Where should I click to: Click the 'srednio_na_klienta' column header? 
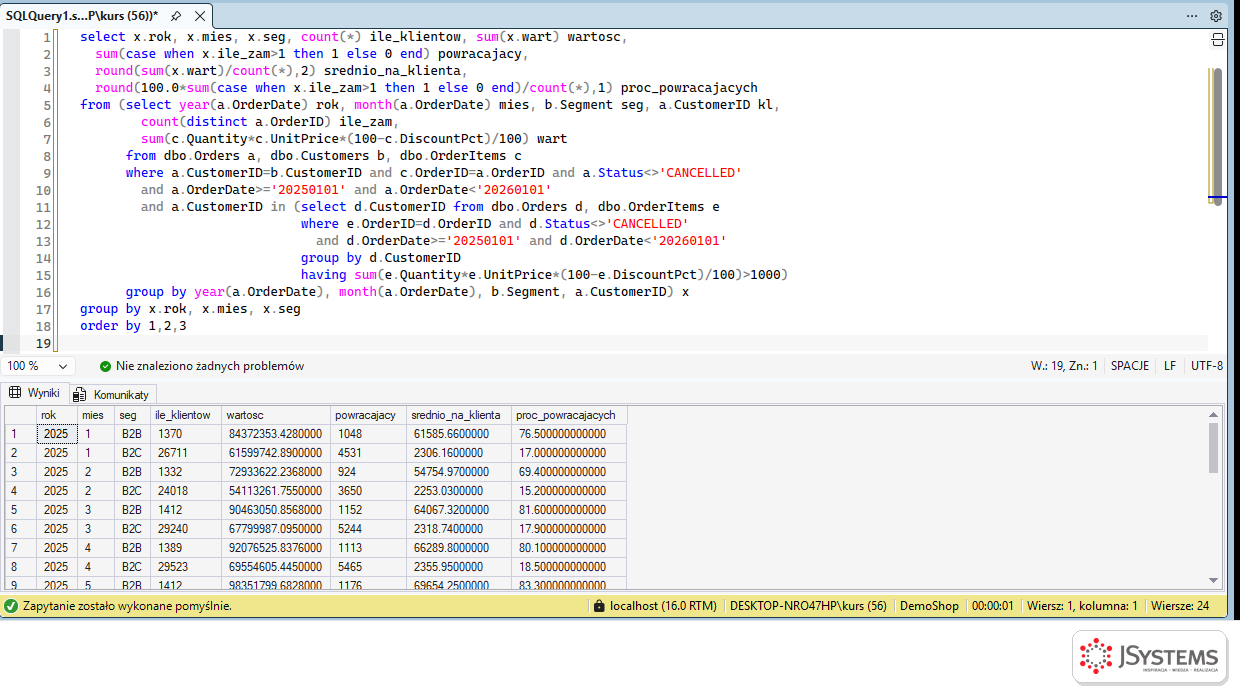pos(460,415)
